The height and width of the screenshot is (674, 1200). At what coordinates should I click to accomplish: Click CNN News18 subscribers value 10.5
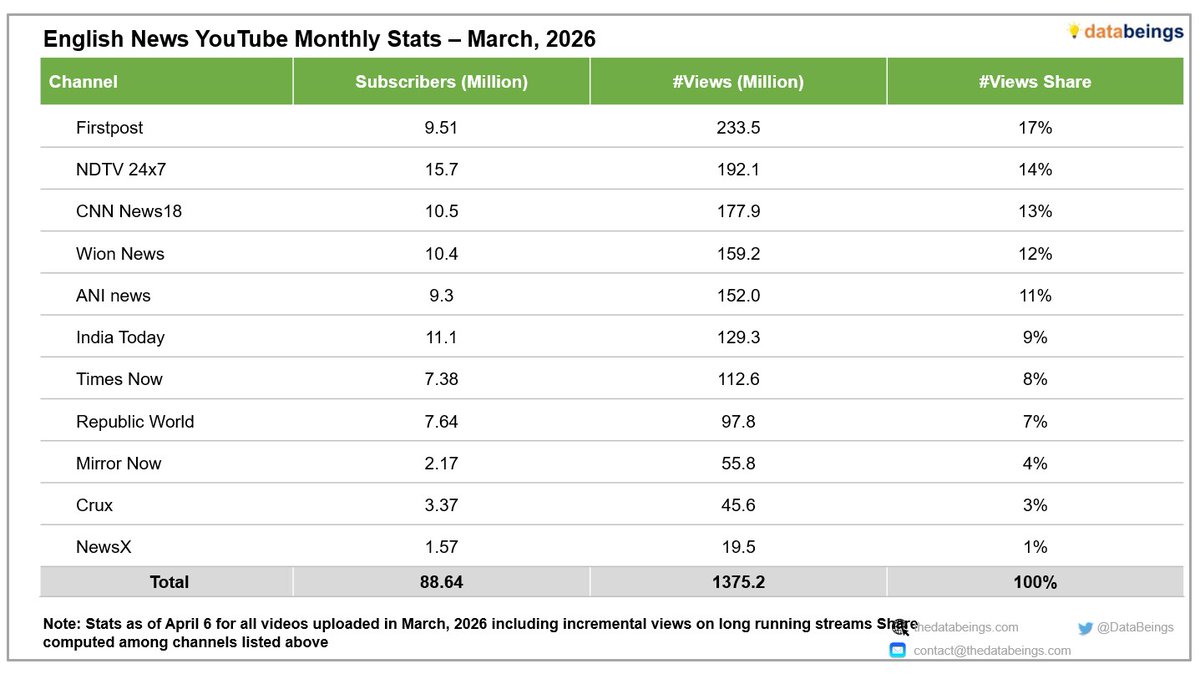tap(441, 212)
